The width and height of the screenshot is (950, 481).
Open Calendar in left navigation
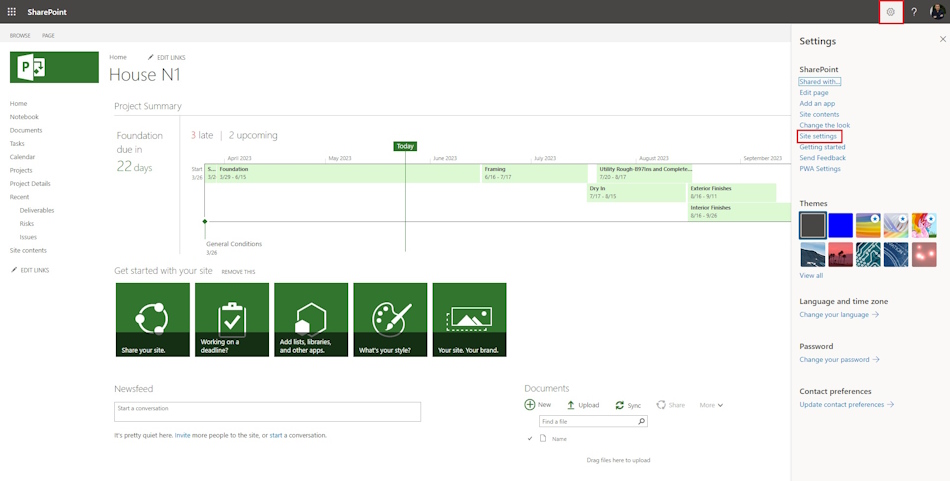pyautogui.click(x=22, y=157)
